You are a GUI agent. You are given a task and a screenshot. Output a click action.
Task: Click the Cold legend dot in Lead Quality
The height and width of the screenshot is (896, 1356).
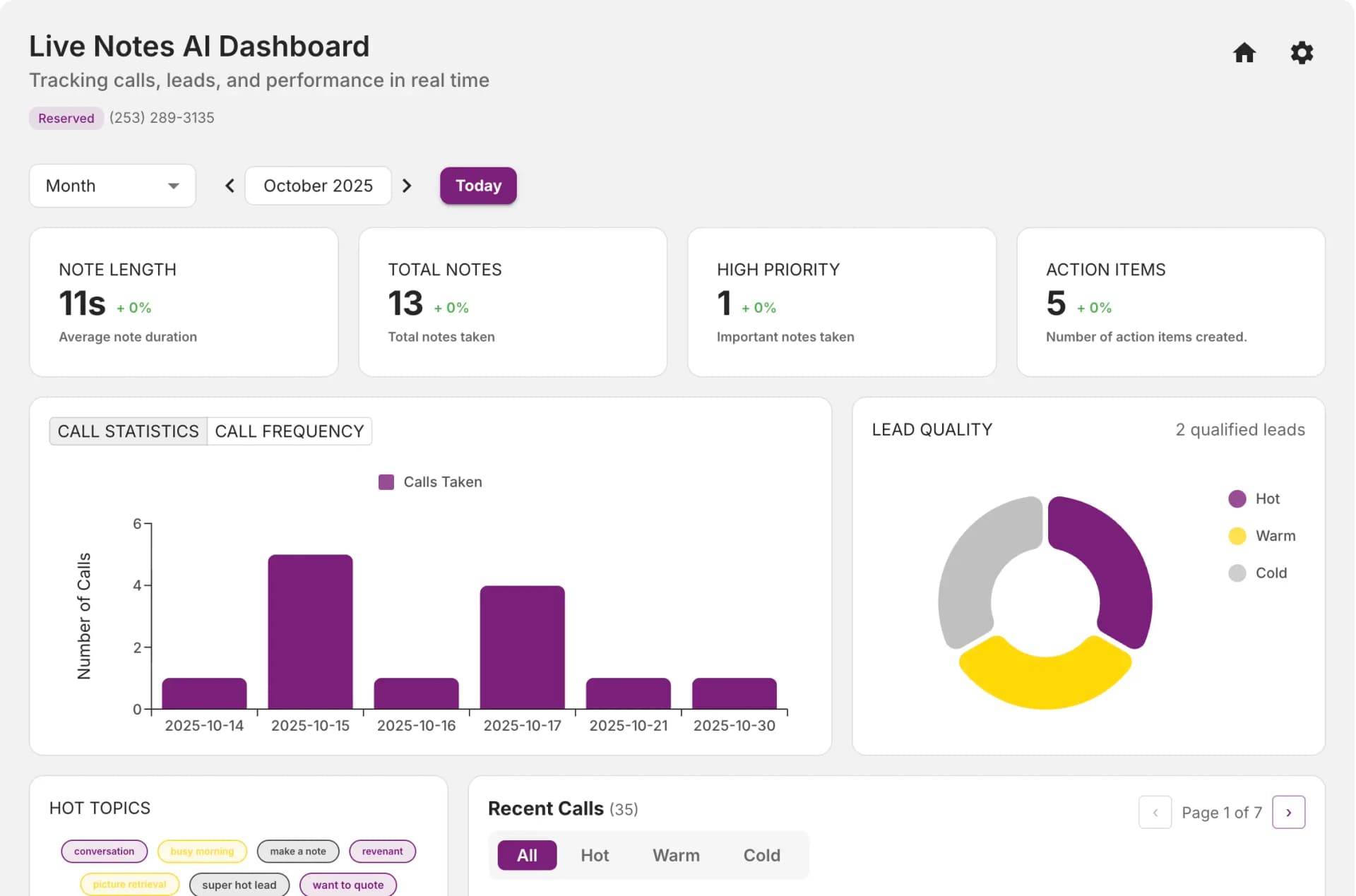coord(1237,573)
